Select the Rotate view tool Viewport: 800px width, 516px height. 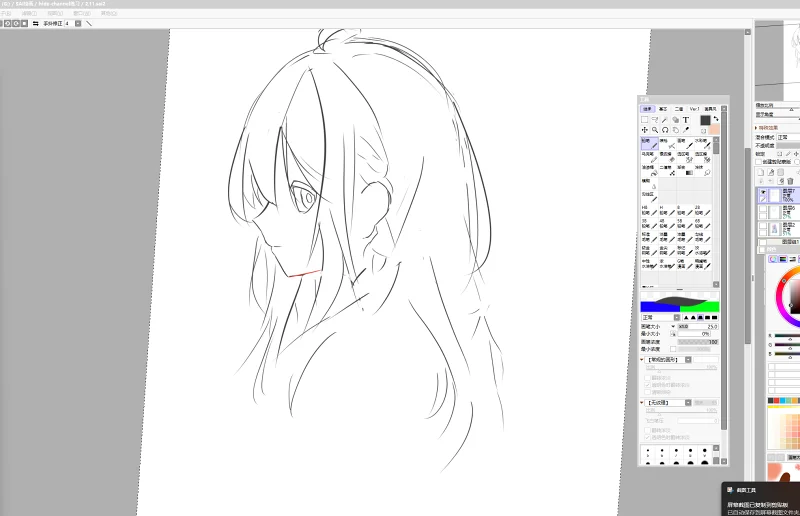(x=665, y=130)
